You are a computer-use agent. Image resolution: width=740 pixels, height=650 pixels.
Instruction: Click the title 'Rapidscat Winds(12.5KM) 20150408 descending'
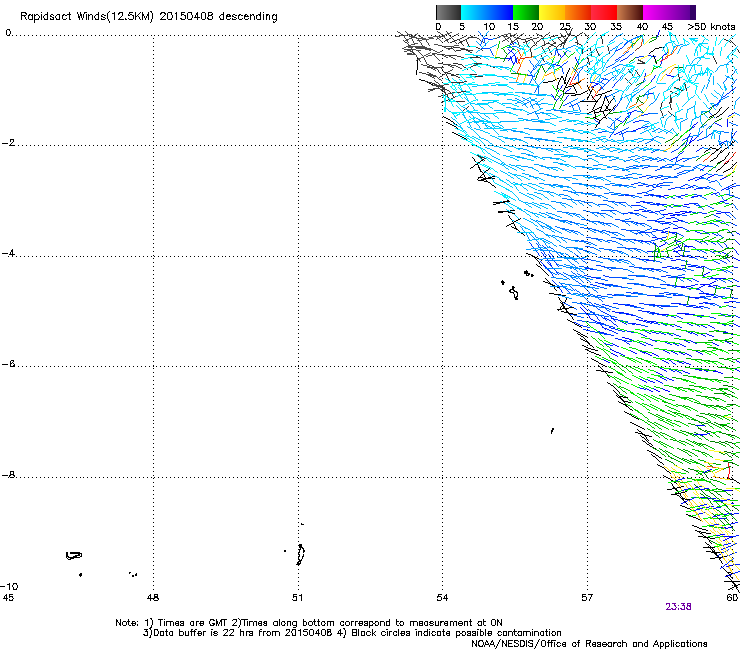click(149, 17)
